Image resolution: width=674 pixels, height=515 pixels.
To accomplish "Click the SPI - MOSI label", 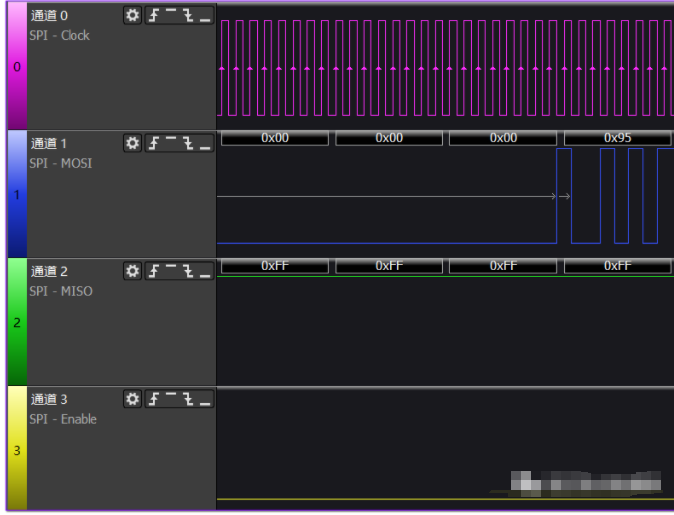I will pos(61,163).
